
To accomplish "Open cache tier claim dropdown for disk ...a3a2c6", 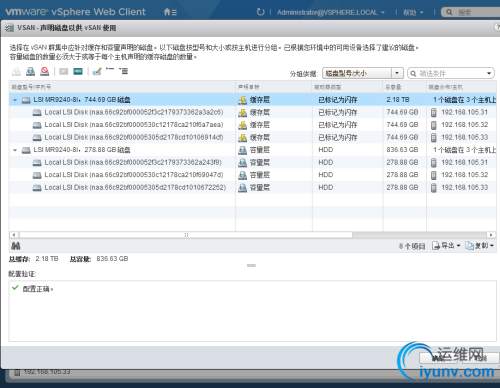I will pyautogui.click(x=254, y=112).
